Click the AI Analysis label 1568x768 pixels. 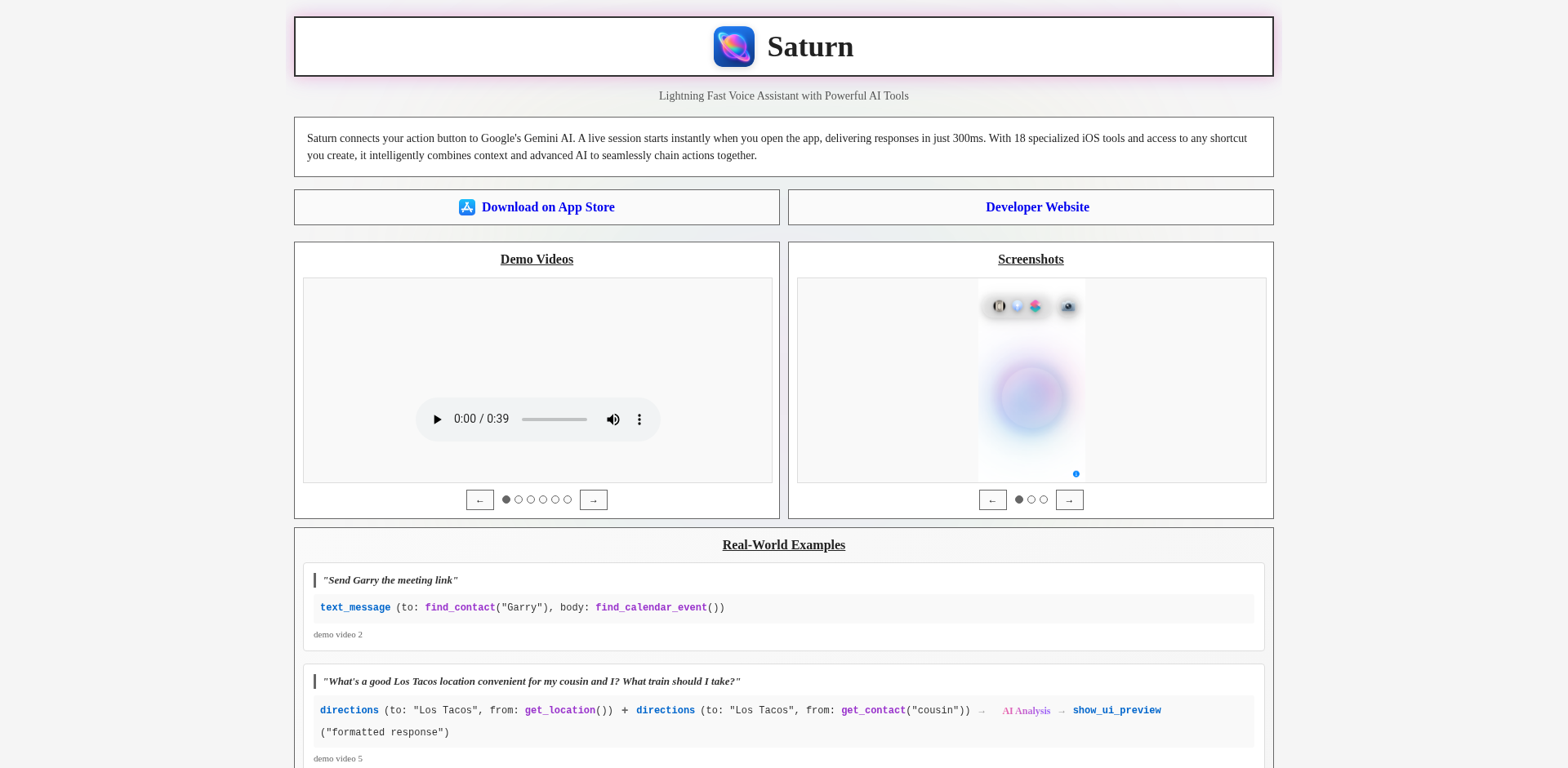1026,711
